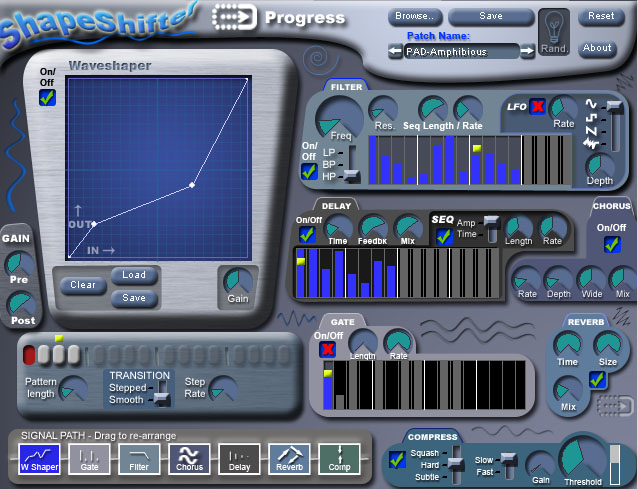Screen dimensions: 638x489
Task: Click the waveshaper curve middle node
Action: (x=192, y=185)
